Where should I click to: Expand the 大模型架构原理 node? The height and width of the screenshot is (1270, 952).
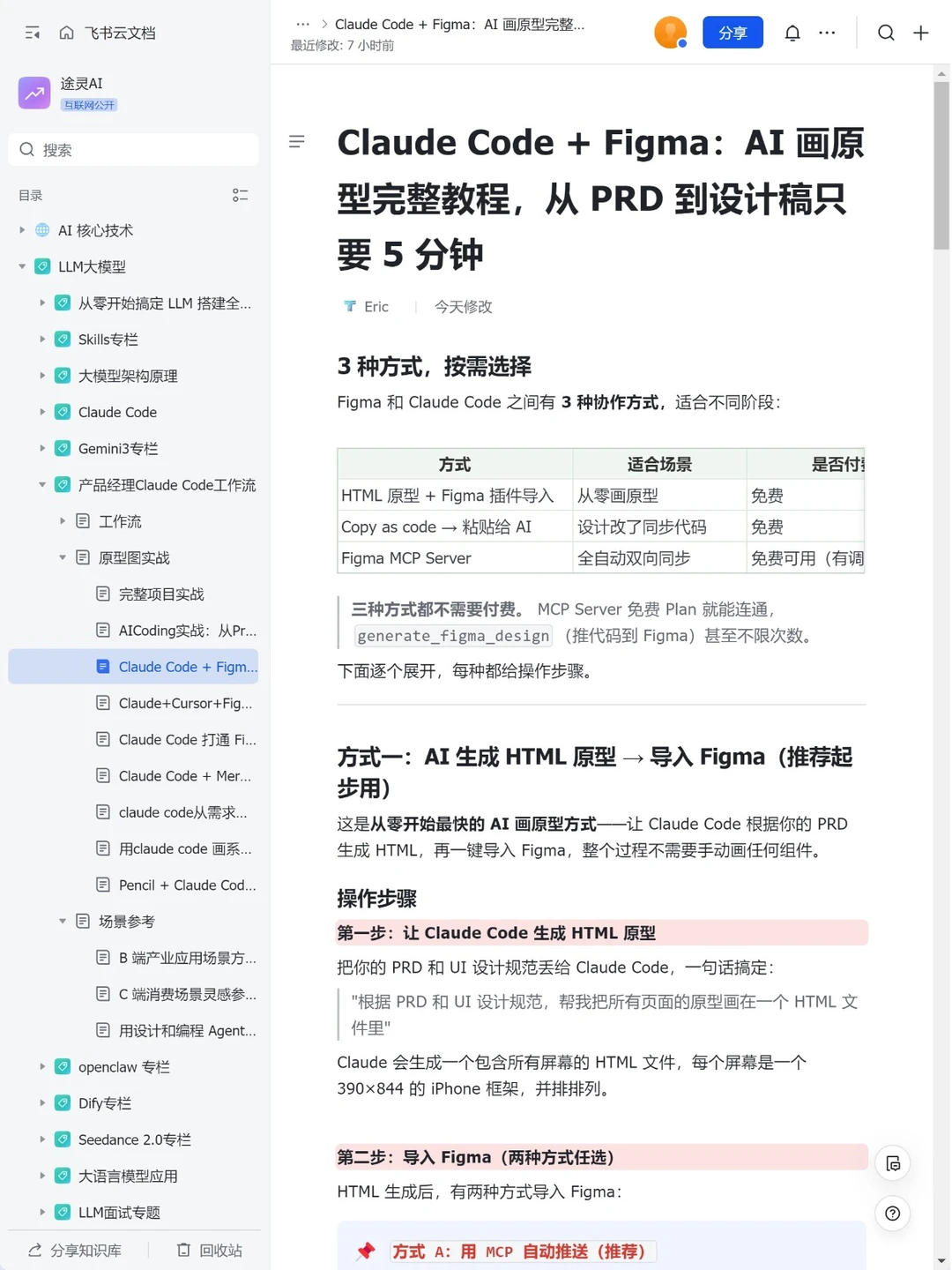point(42,376)
